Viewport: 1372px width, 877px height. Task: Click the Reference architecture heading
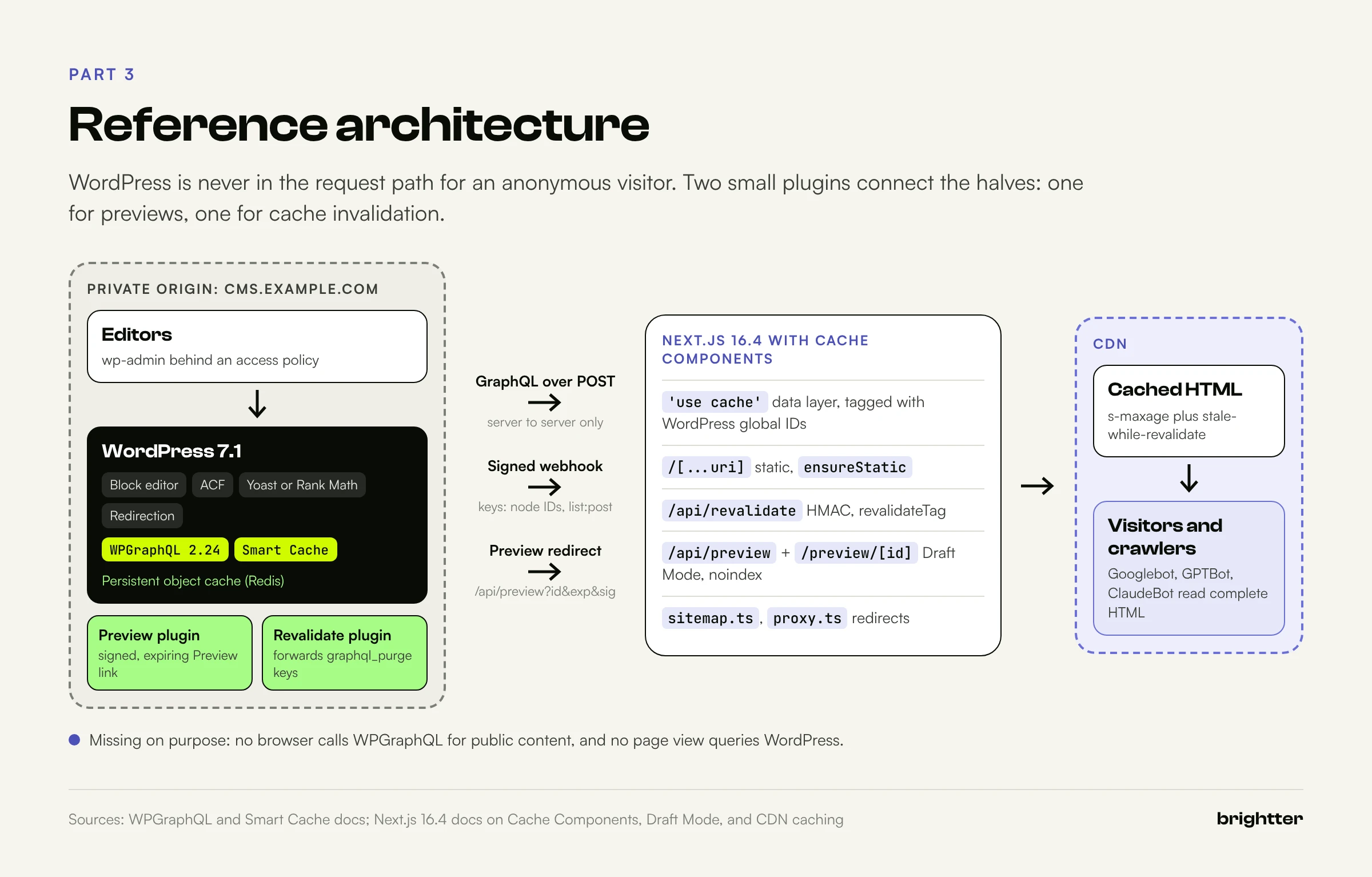pyautogui.click(x=359, y=125)
